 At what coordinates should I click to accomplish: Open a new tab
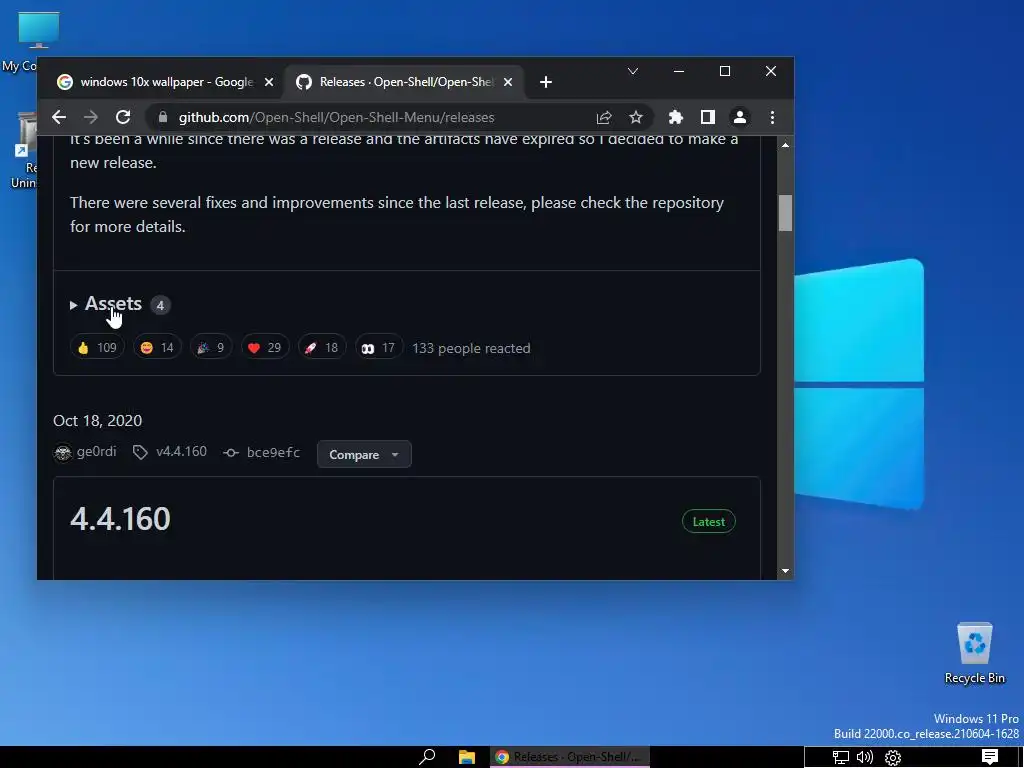coord(546,82)
